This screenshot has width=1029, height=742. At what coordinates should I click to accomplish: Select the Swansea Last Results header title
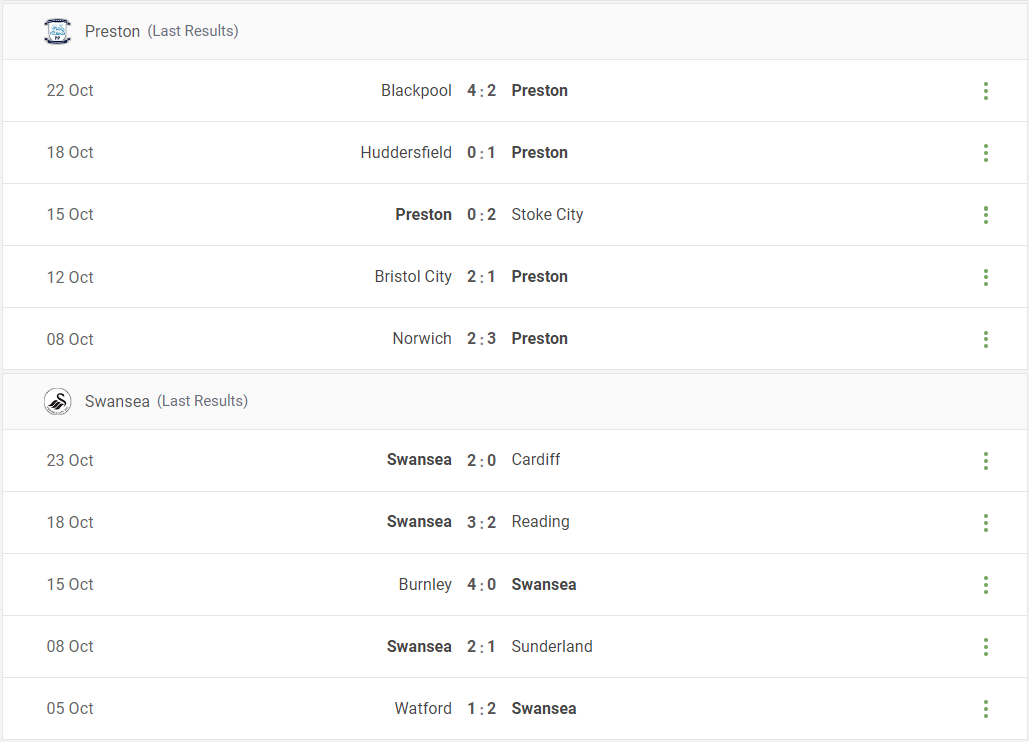coord(166,401)
